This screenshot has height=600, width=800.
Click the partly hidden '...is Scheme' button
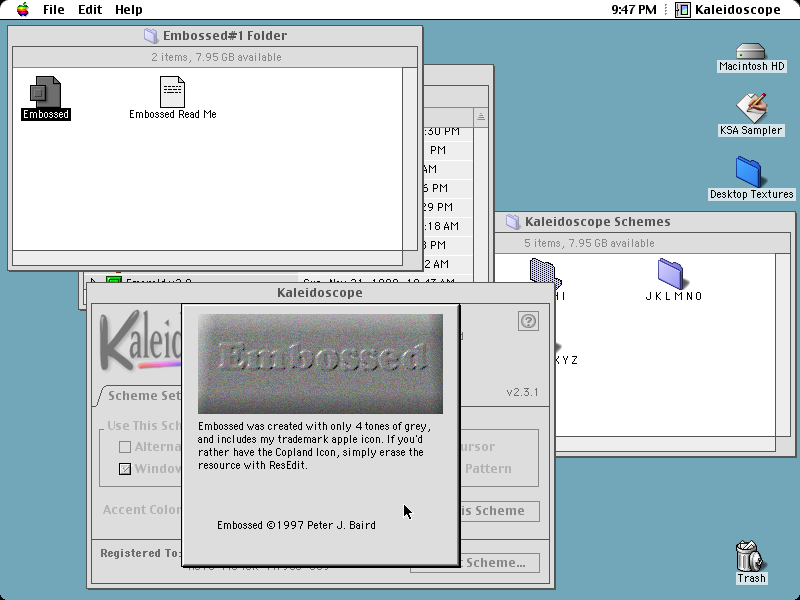click(x=500, y=511)
